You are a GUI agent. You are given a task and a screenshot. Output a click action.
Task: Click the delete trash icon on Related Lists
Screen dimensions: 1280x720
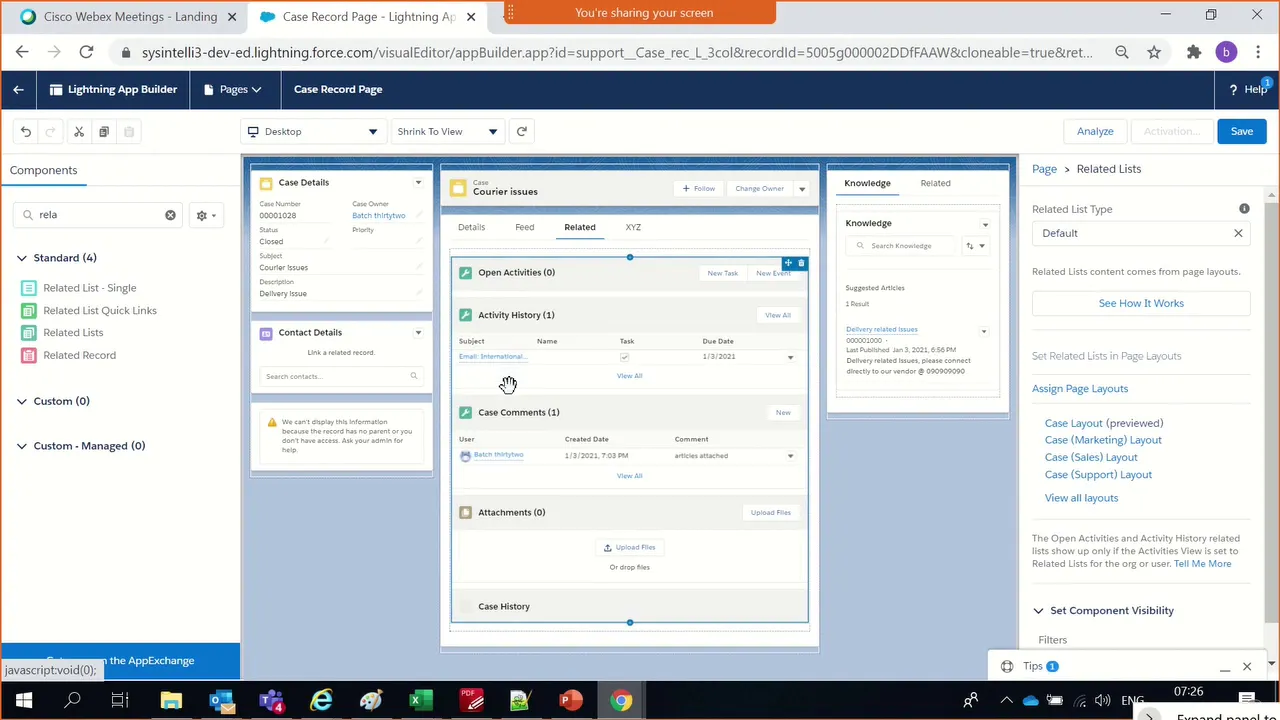(x=801, y=263)
